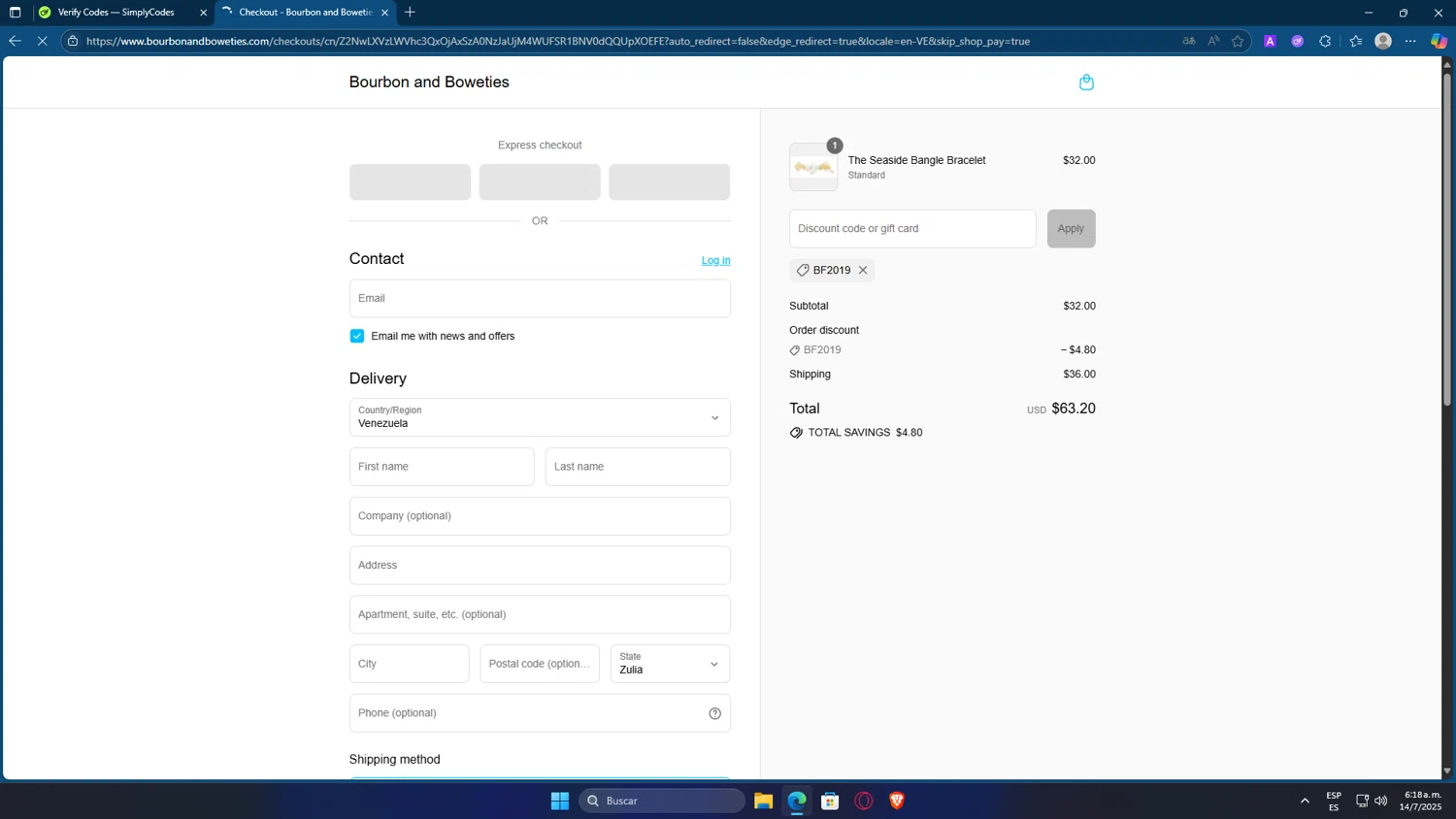Click the Shipping $36.00 amount
The width and height of the screenshot is (1456, 819).
click(x=1079, y=374)
